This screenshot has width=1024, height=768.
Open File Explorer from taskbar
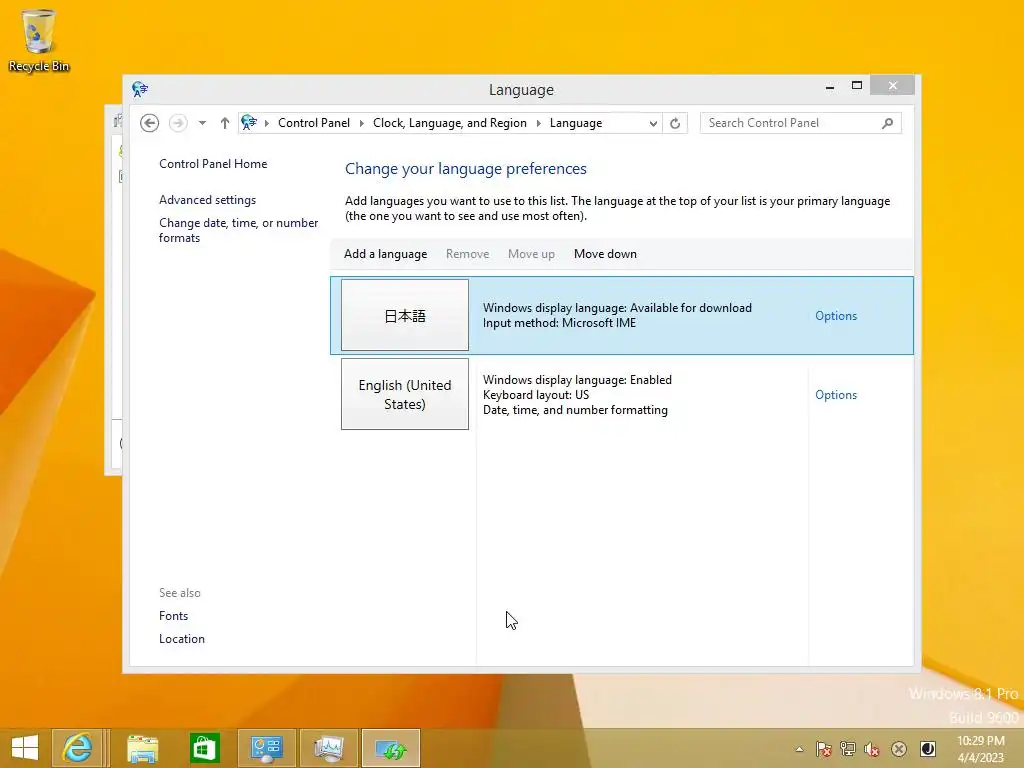click(142, 748)
